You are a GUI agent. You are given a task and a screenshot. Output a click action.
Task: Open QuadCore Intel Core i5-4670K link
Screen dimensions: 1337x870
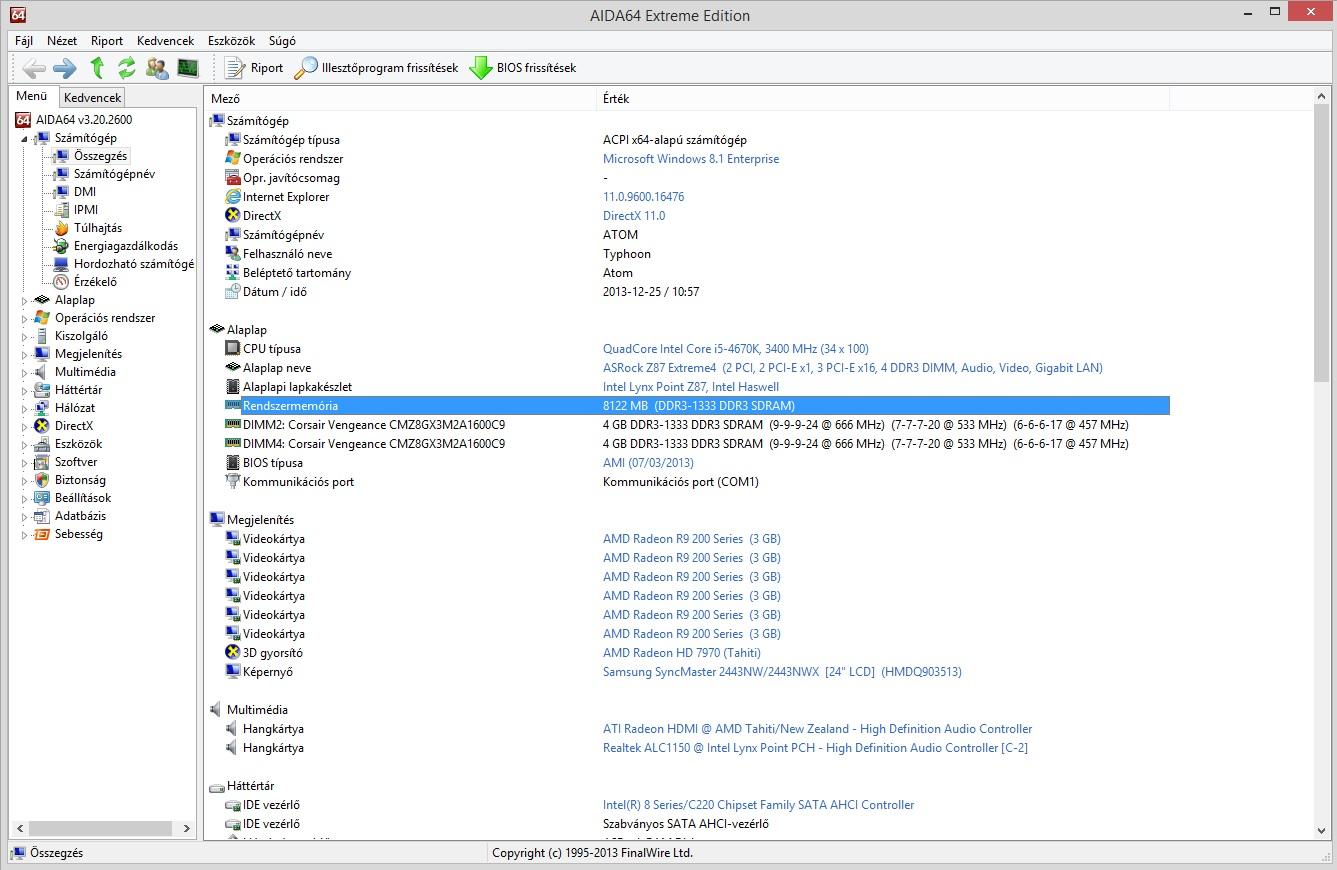736,349
